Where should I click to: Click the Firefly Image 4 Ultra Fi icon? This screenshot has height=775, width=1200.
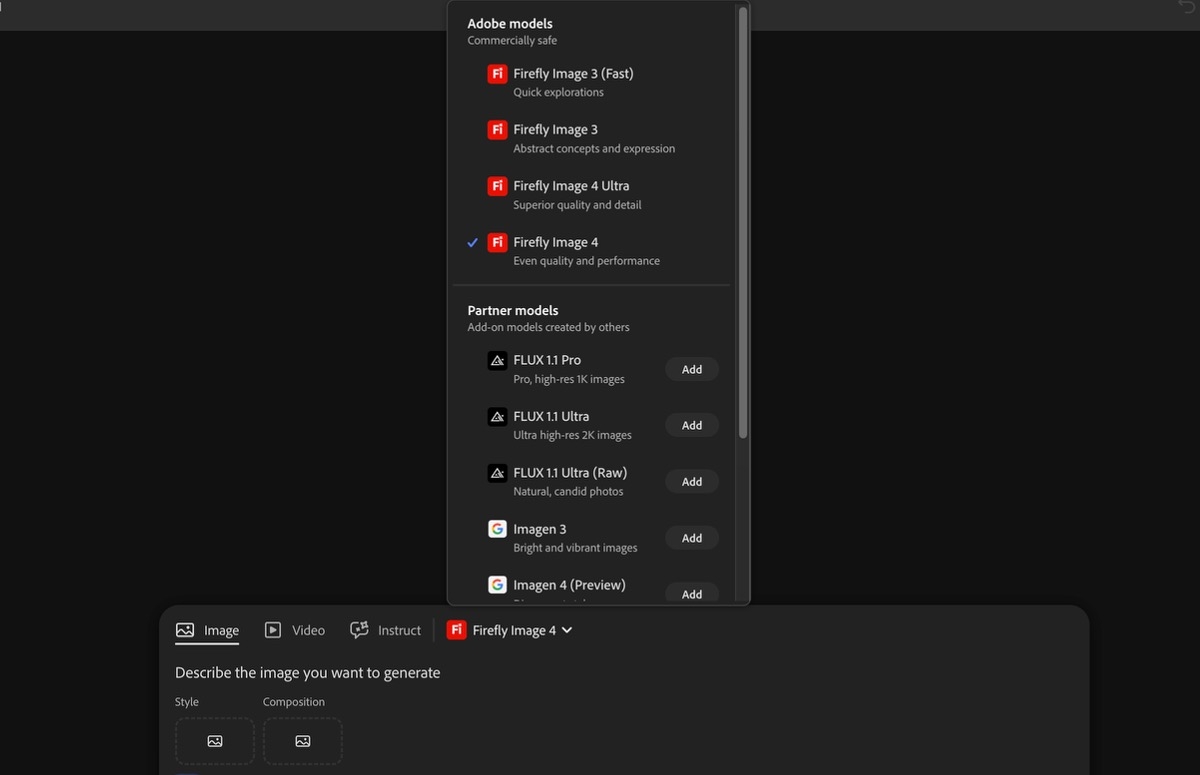coord(497,185)
